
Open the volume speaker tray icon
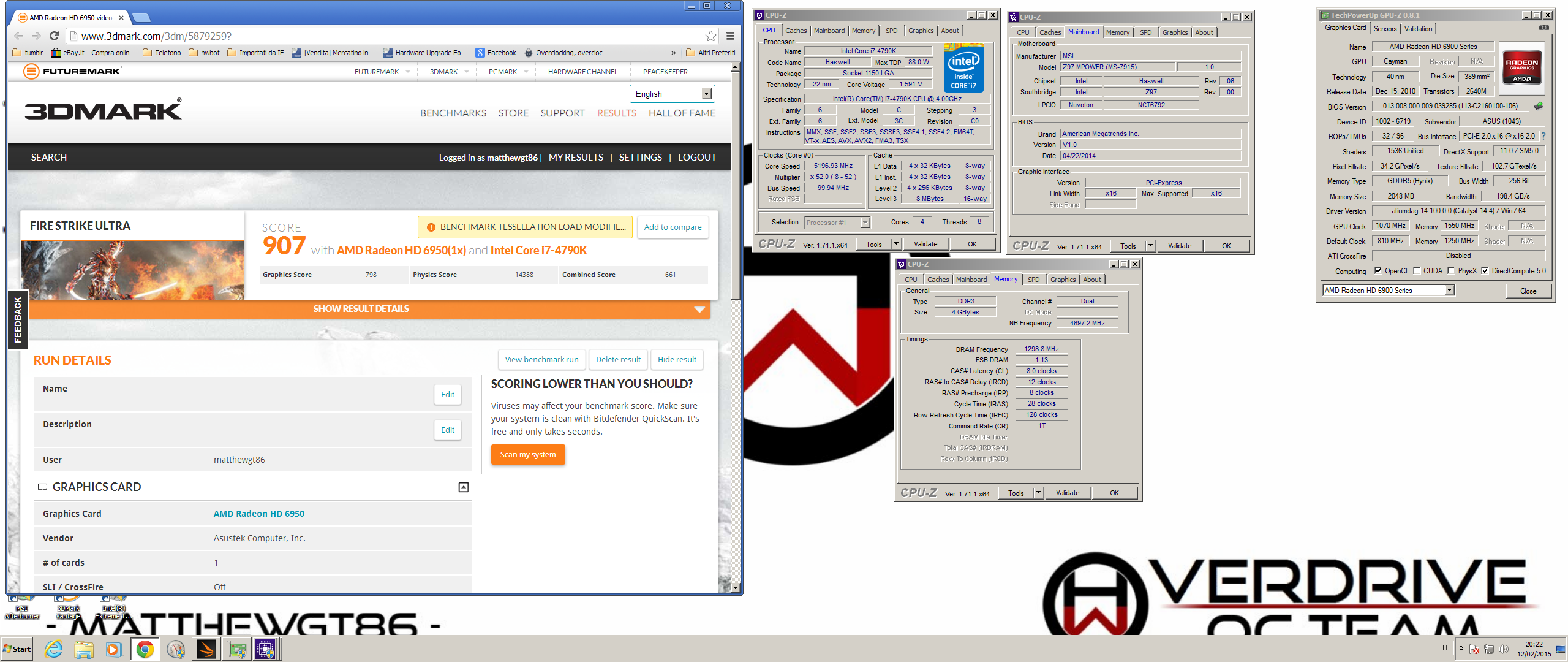pyautogui.click(x=1504, y=649)
